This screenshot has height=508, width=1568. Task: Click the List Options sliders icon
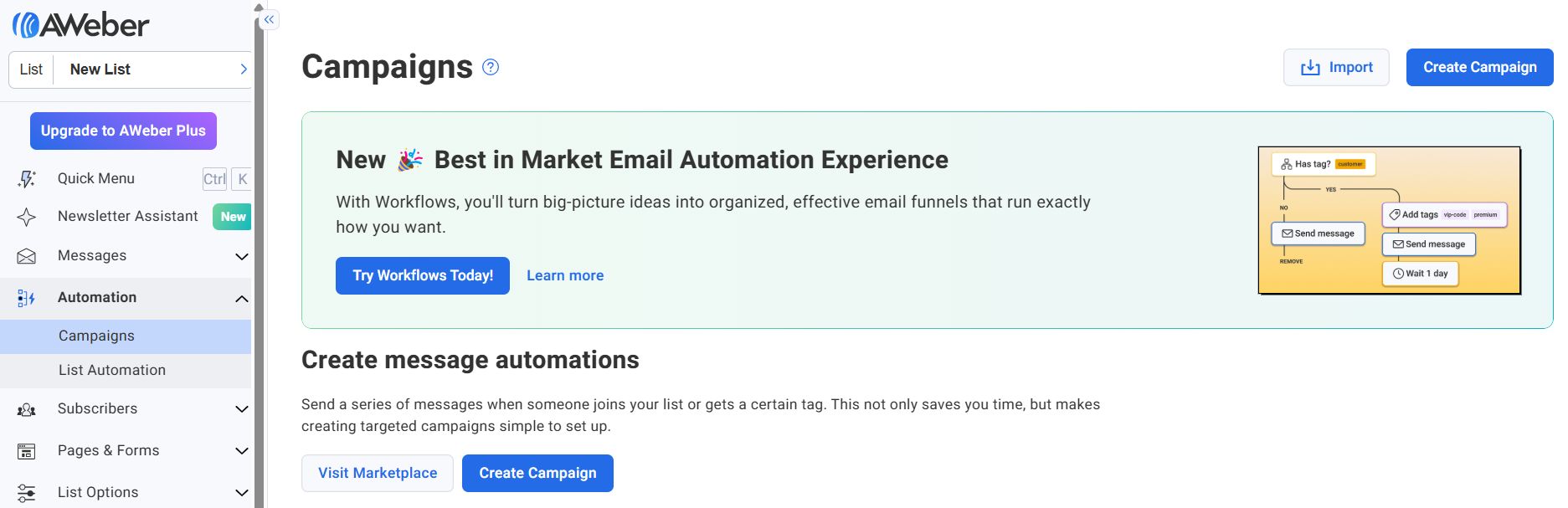point(27,493)
